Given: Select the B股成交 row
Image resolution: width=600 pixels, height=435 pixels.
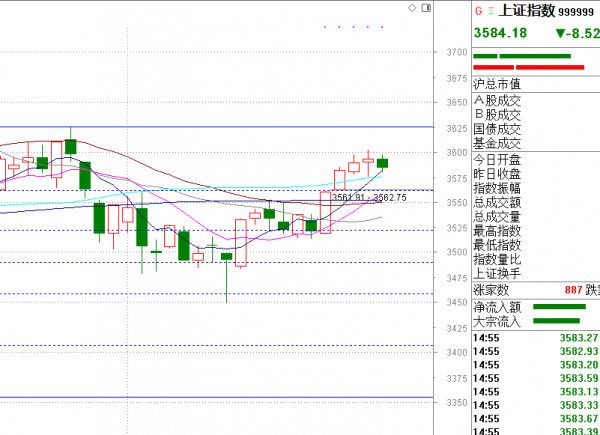Looking at the screenshot, I should pyautogui.click(x=498, y=114).
